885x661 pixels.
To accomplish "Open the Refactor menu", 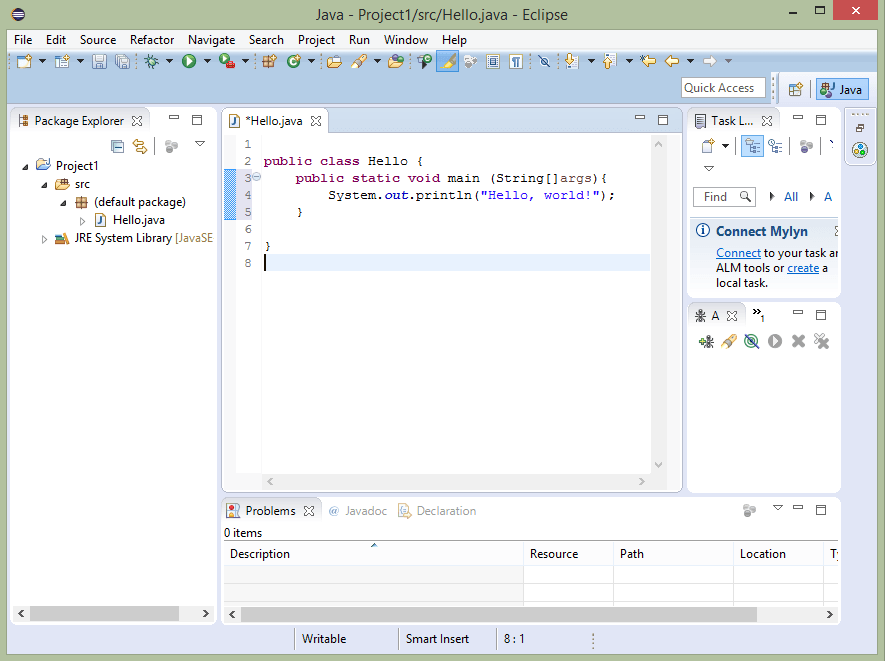I will pyautogui.click(x=152, y=40).
